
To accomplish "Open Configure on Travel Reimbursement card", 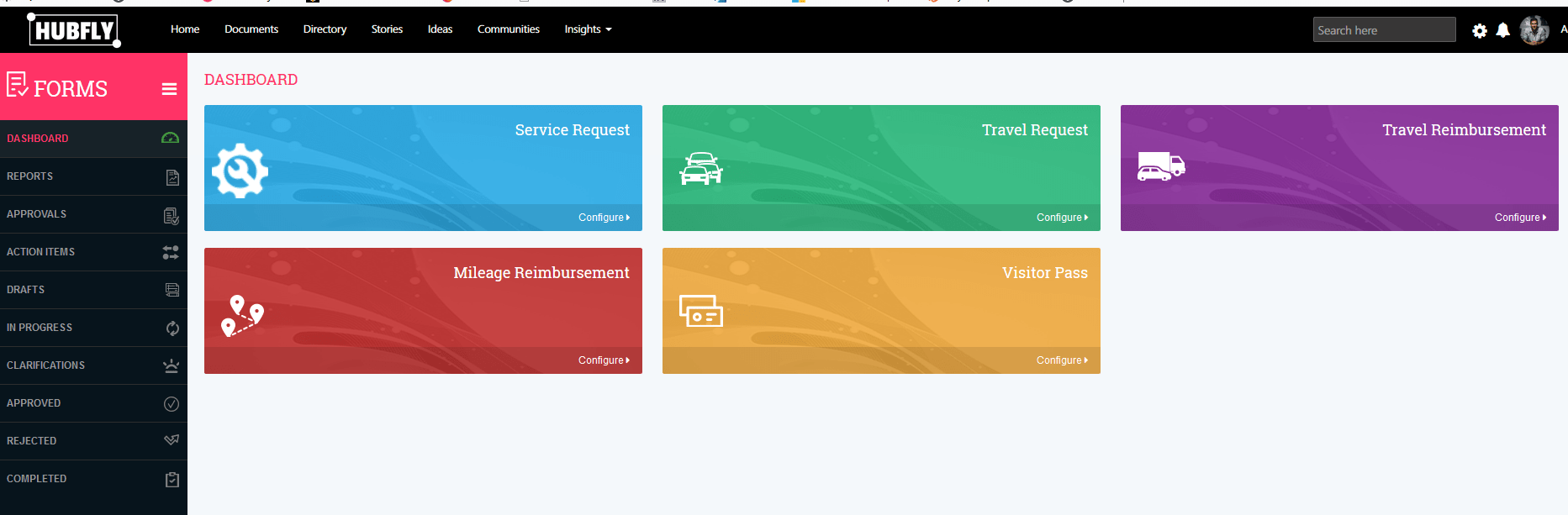I will [1520, 218].
